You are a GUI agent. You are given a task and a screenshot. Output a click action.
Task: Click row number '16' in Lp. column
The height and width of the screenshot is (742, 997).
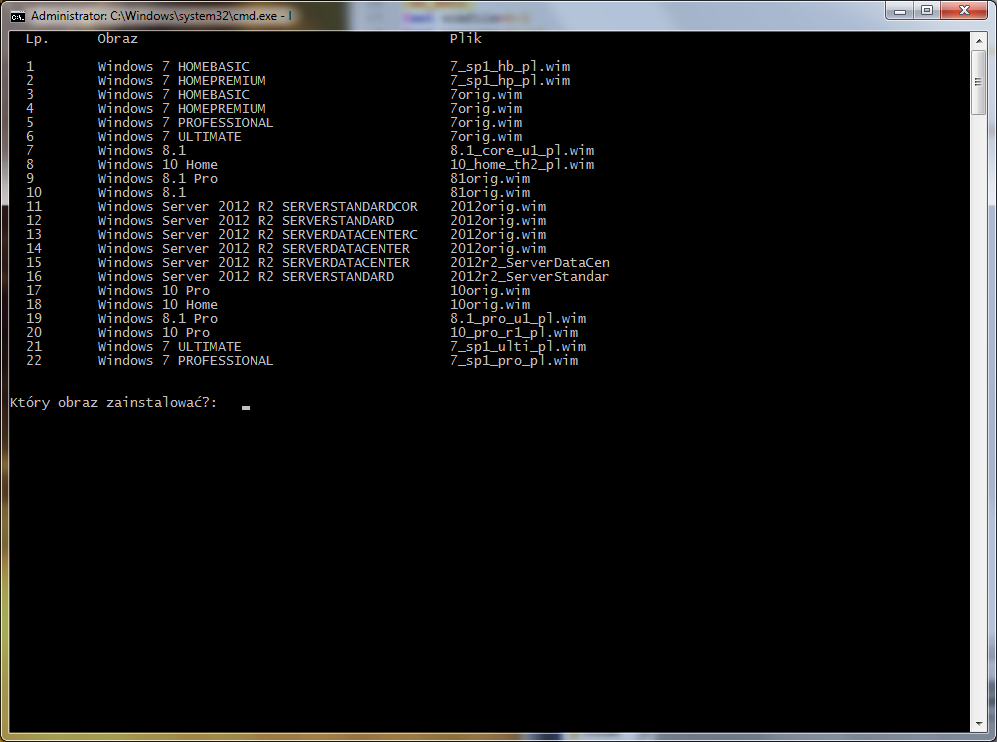[34, 277]
